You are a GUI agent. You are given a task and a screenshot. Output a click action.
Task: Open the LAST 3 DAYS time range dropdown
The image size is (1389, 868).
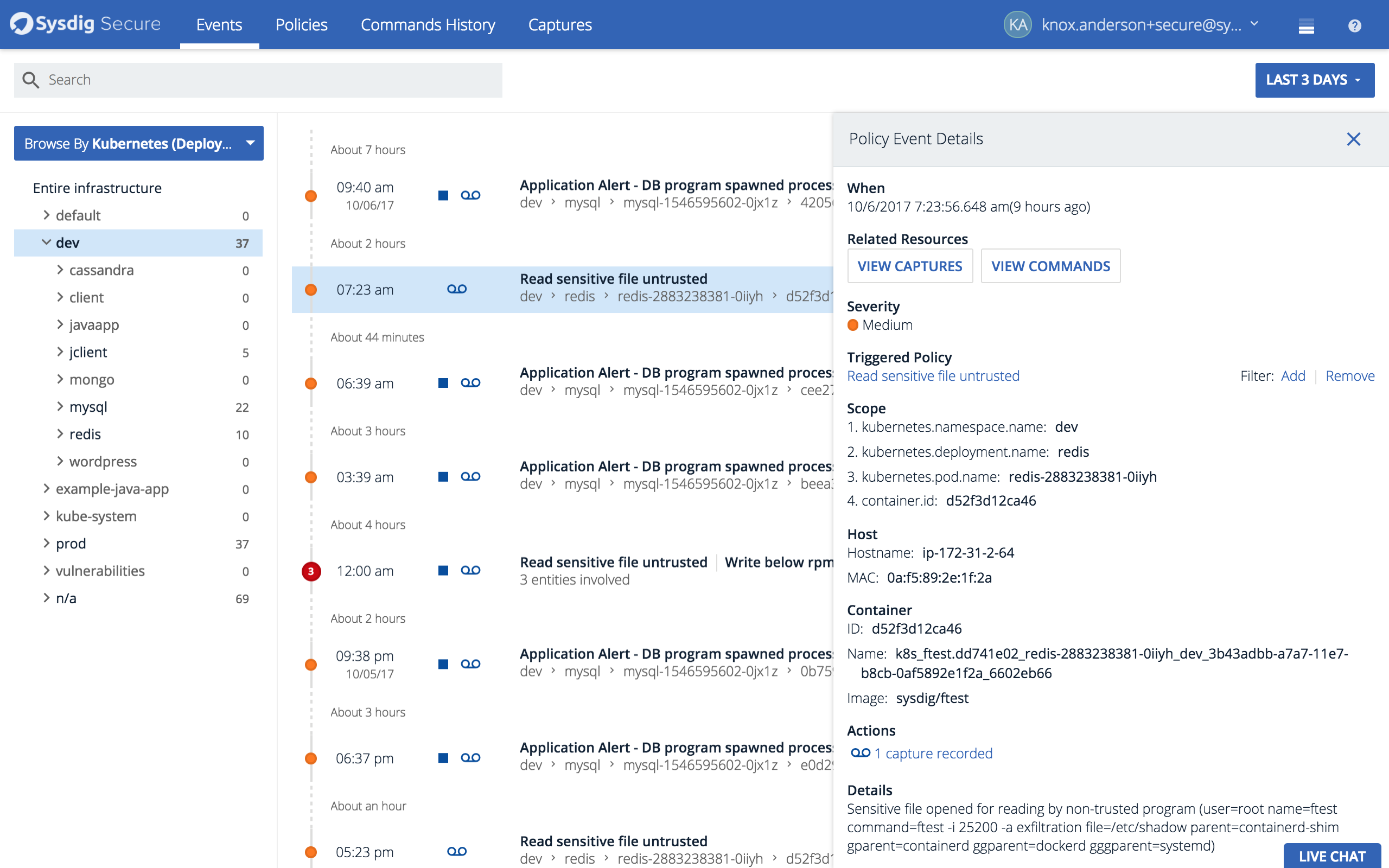(1314, 80)
